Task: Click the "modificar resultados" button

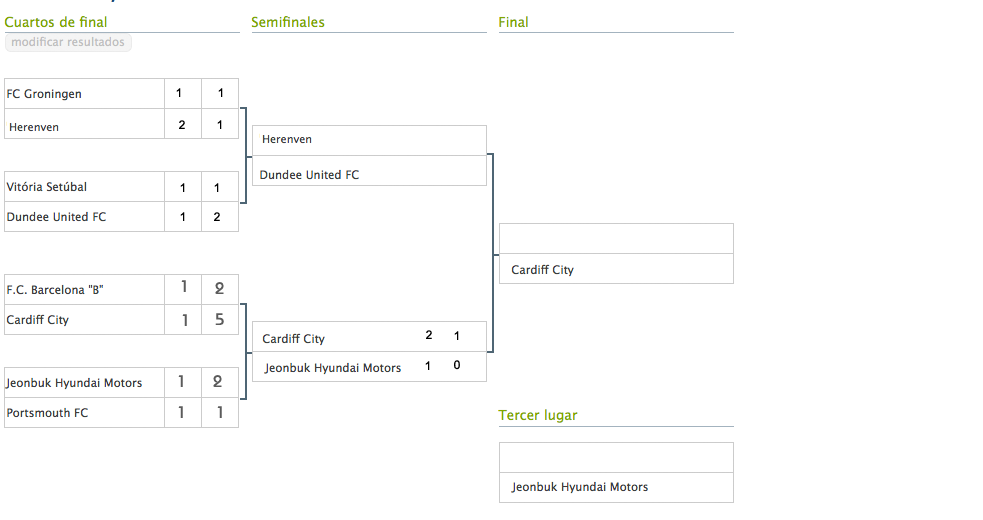Action: click(x=68, y=42)
